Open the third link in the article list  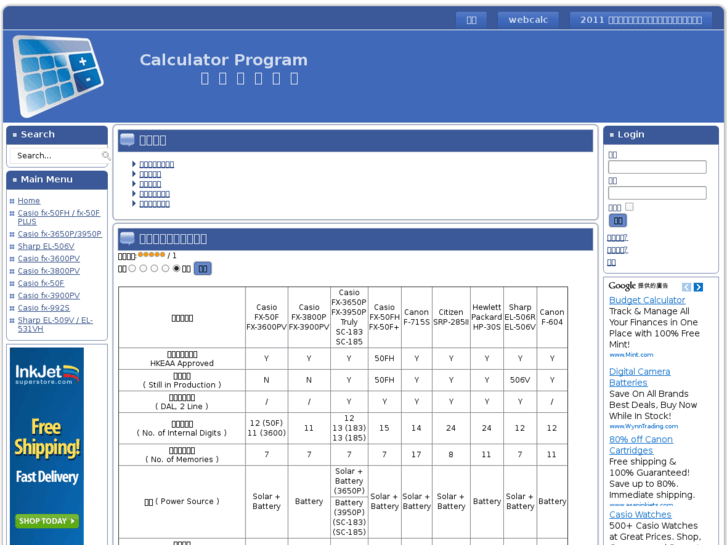click(150, 185)
